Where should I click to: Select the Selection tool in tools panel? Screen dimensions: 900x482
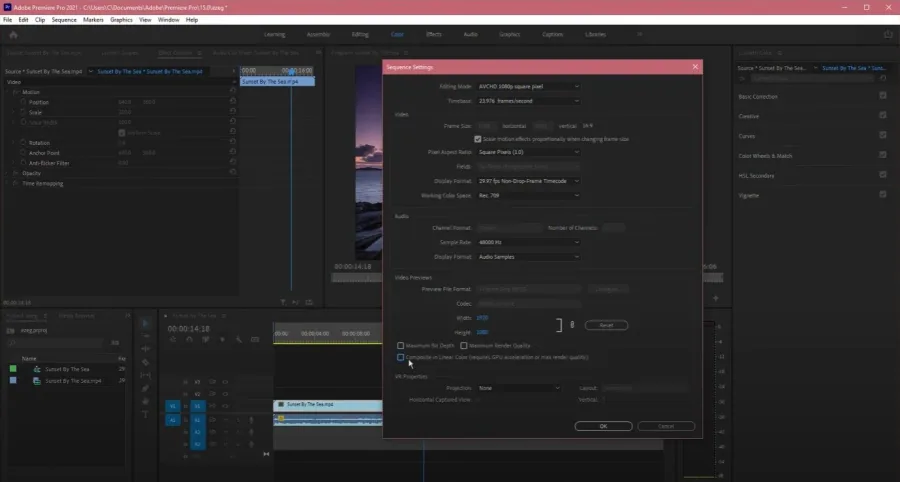coord(145,323)
